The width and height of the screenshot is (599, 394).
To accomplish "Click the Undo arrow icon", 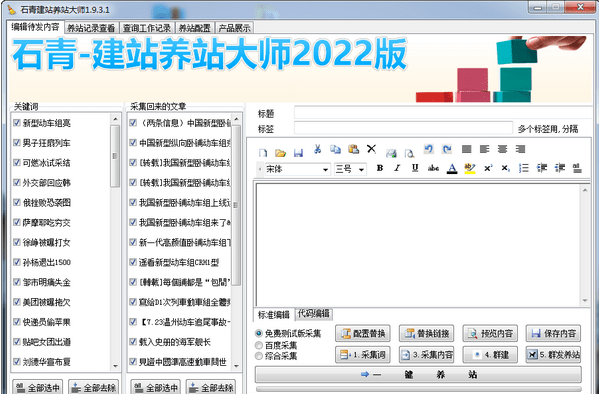I will 428,149.
